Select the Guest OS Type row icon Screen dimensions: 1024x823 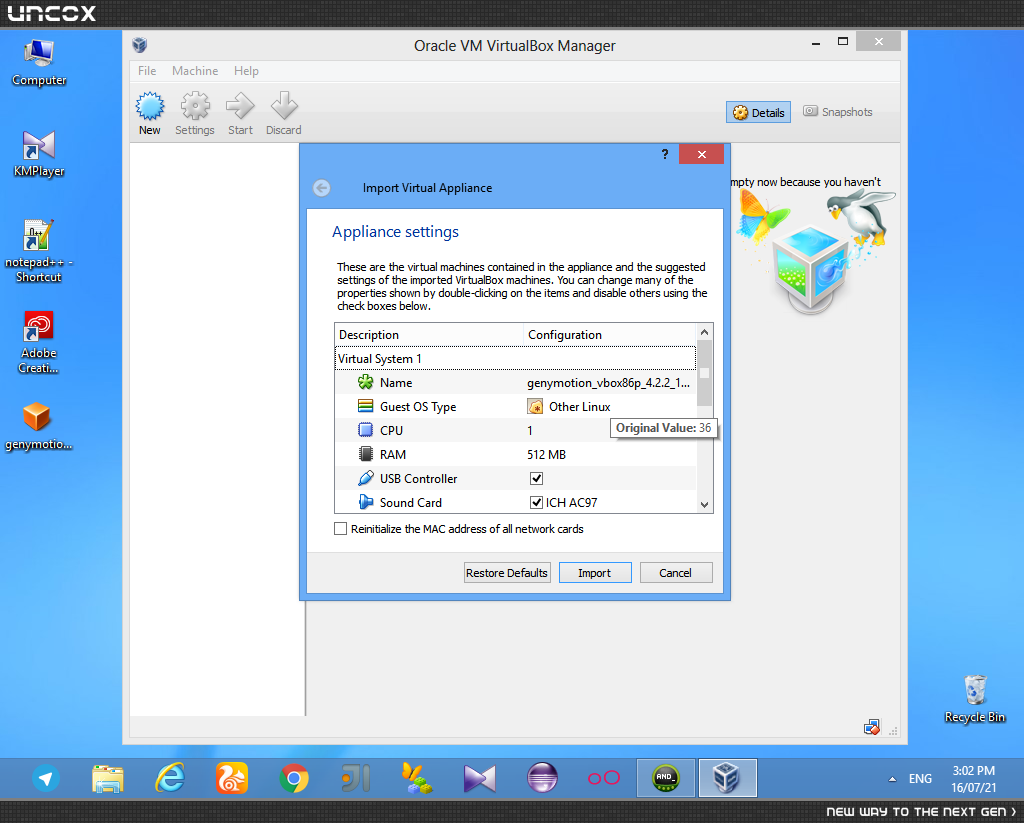pos(366,406)
